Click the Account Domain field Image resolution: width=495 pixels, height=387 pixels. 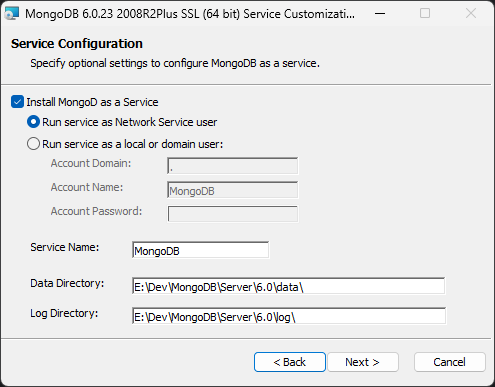[233, 166]
